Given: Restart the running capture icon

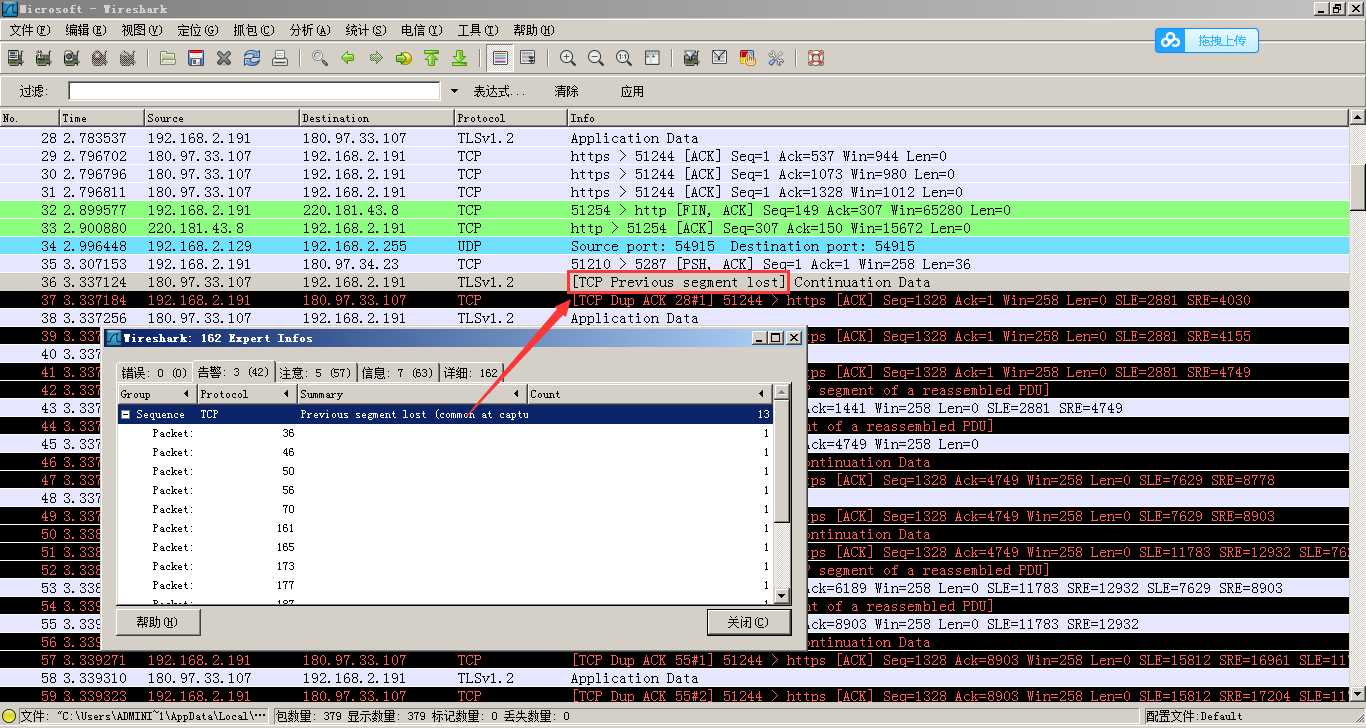Looking at the screenshot, I should click(x=127, y=58).
